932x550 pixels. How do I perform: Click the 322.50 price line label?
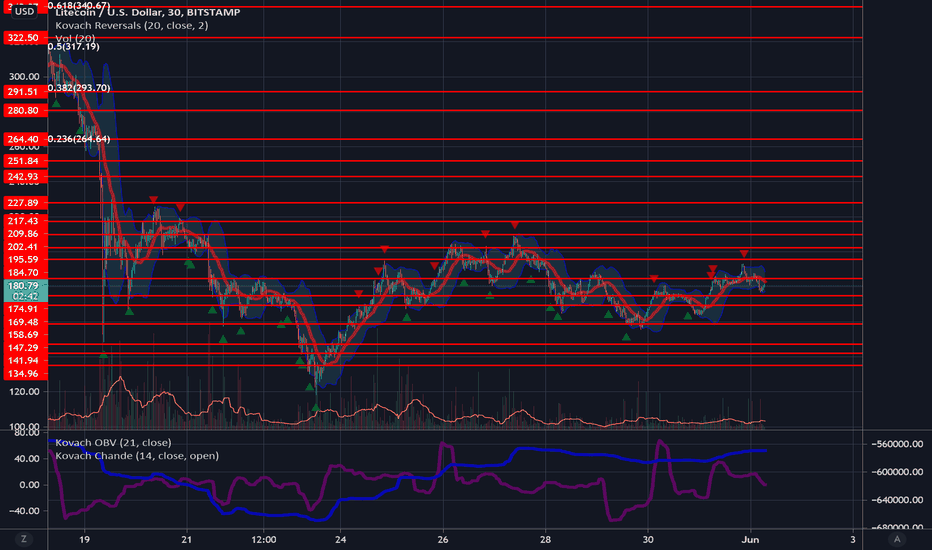point(25,38)
